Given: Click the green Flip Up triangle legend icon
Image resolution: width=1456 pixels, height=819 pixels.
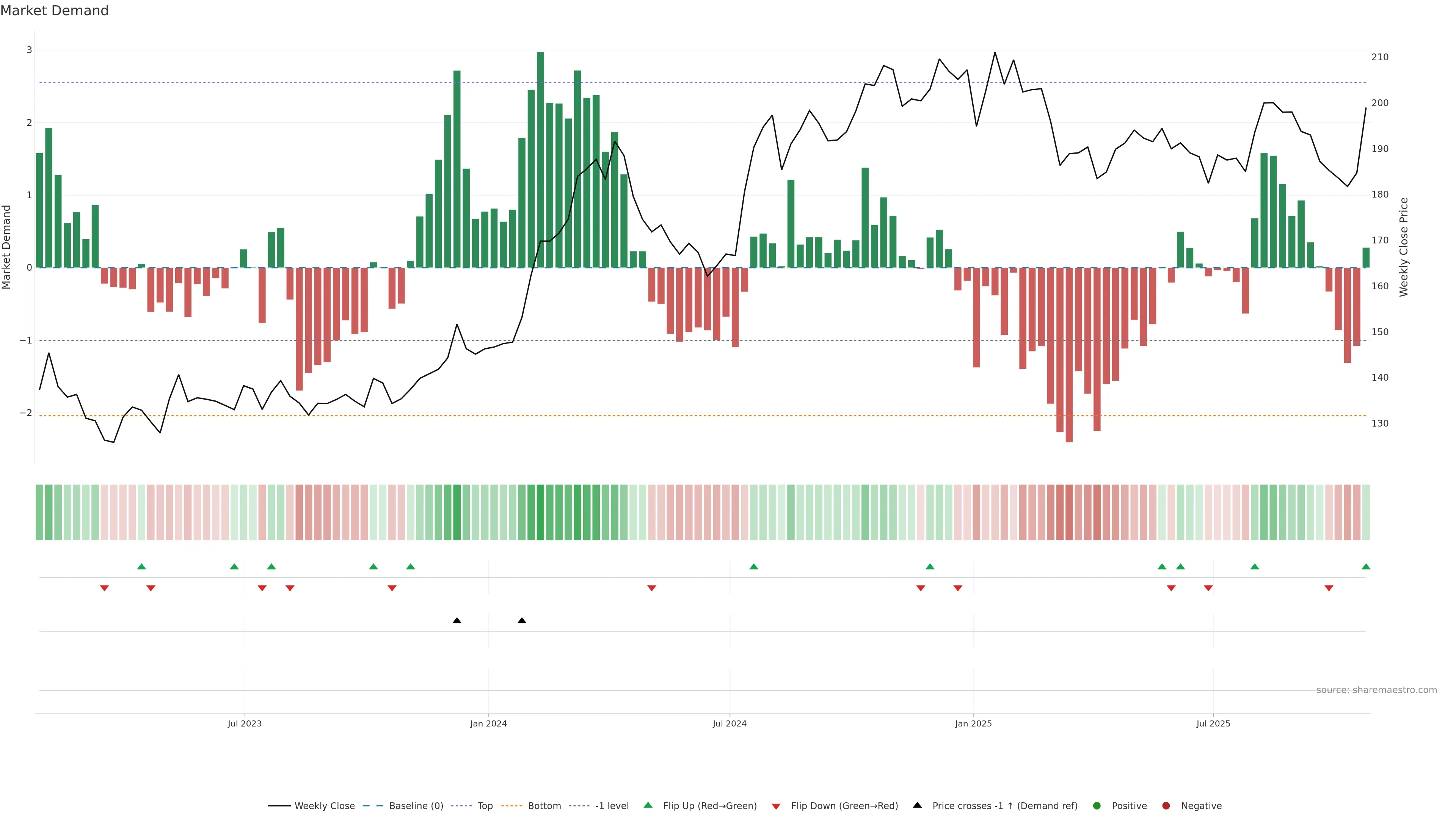Looking at the screenshot, I should pos(648,805).
